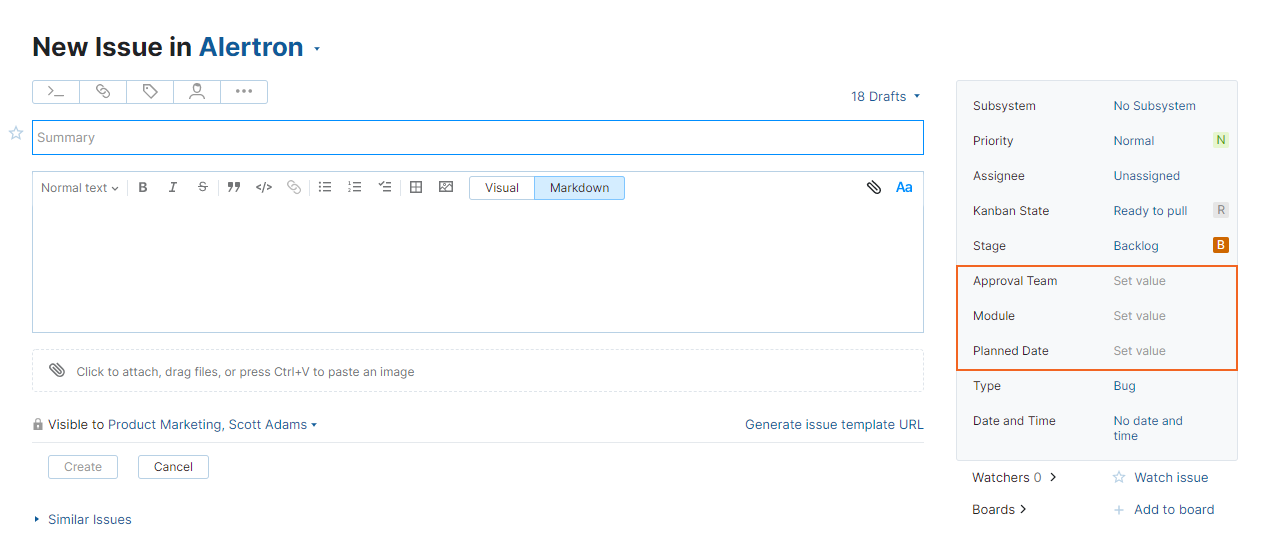Star the new issue
Viewport: 1270px width, 542px height.
[x=16, y=133]
